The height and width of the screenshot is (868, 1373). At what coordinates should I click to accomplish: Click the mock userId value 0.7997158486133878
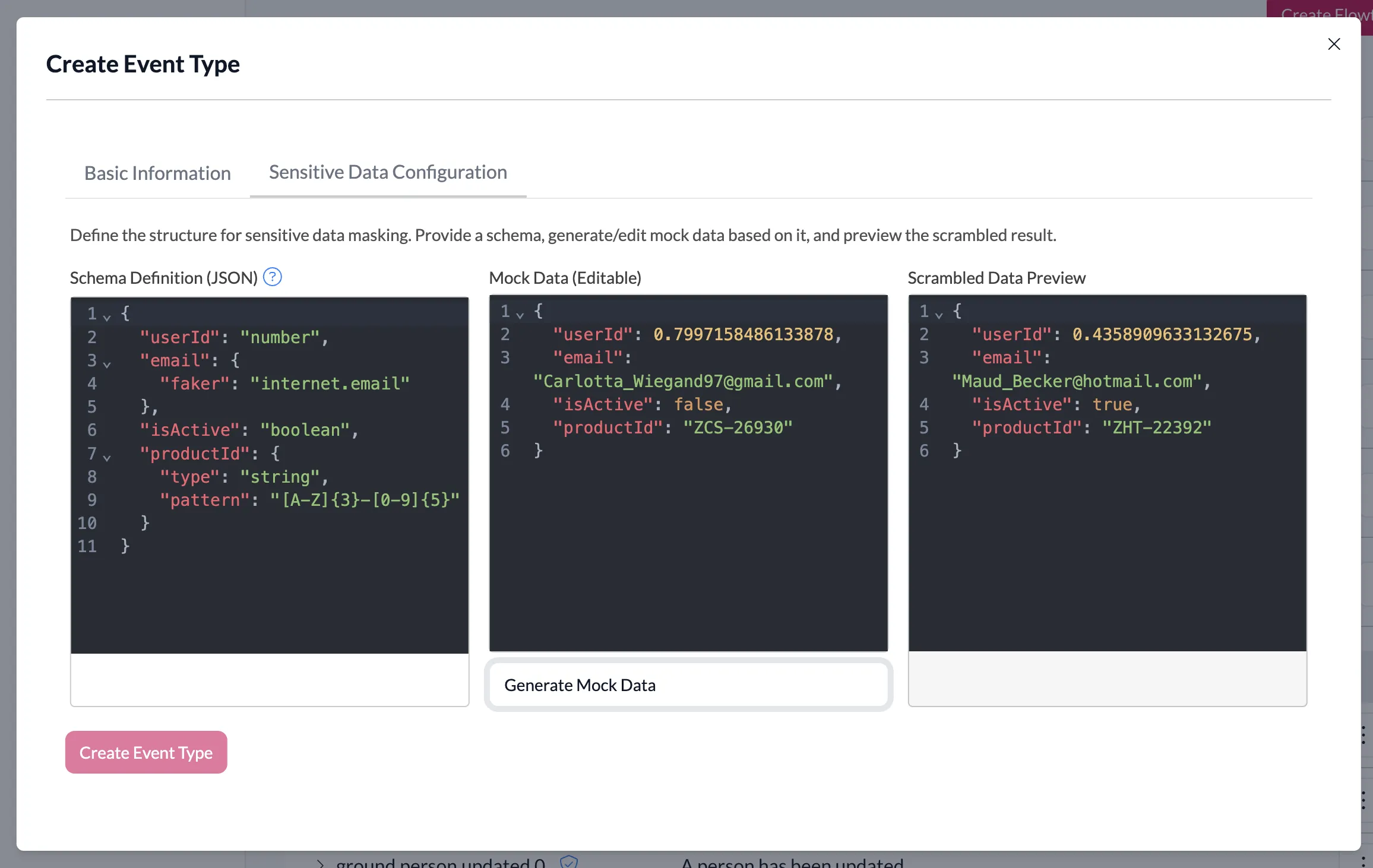click(743, 334)
